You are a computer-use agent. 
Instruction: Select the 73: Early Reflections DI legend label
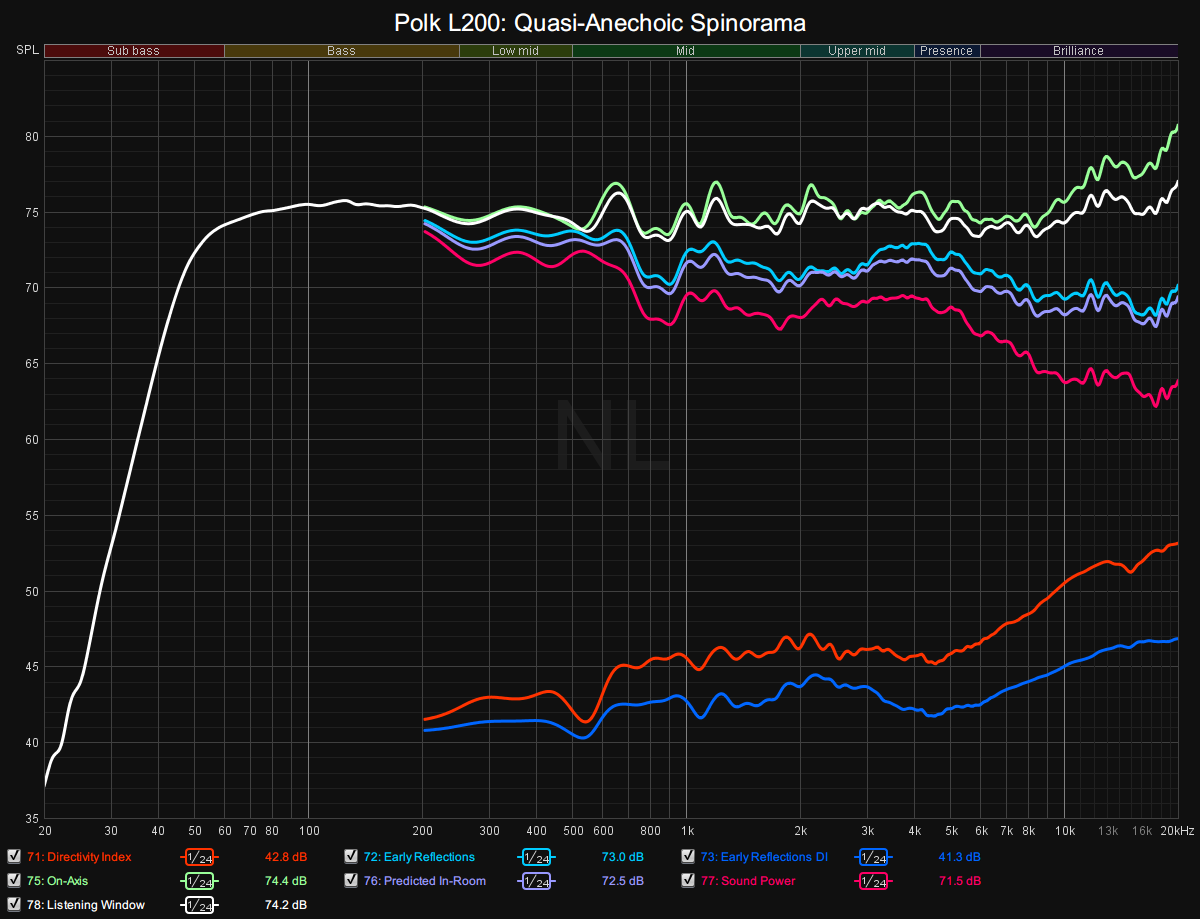pos(764,857)
